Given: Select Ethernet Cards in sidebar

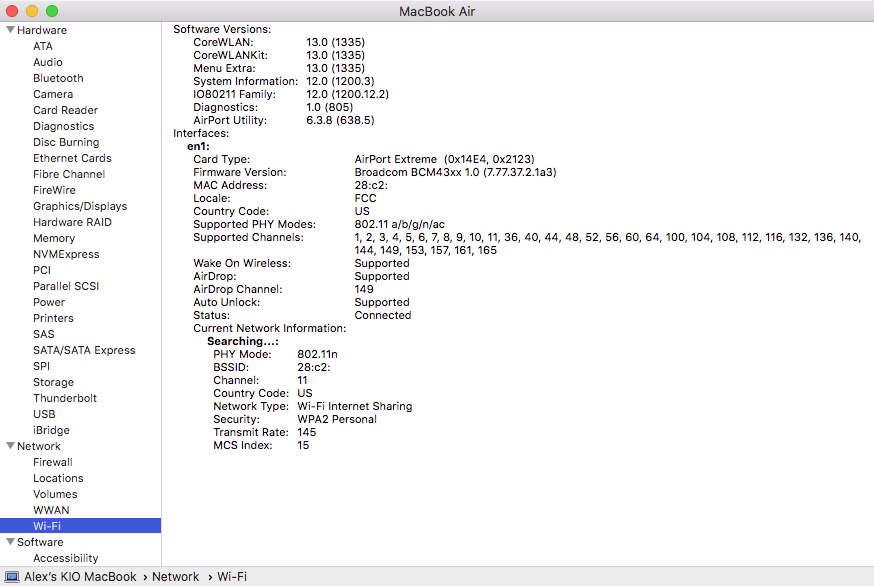Looking at the screenshot, I should coord(72,158).
